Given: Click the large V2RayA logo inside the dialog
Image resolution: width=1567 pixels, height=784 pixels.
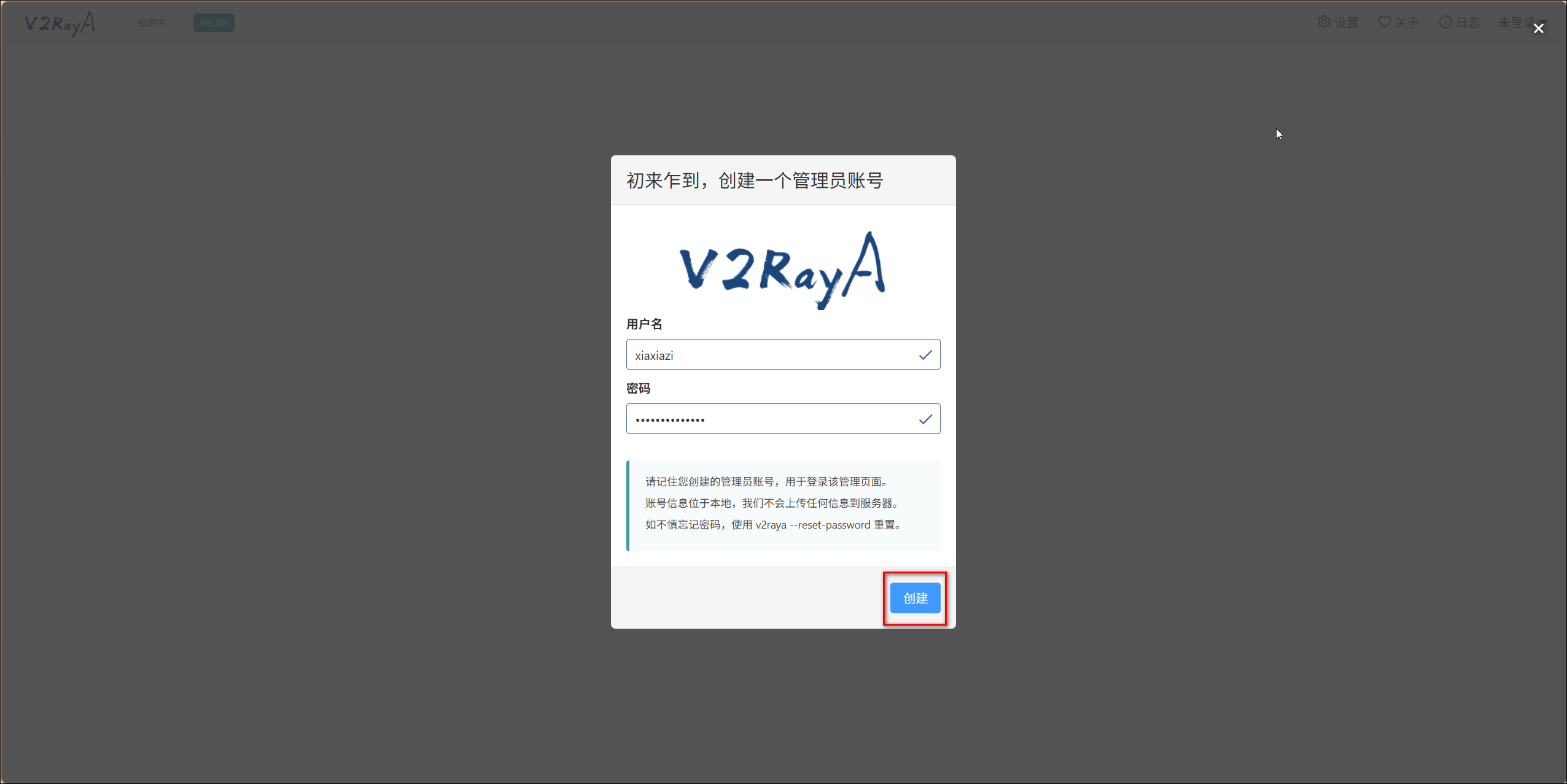Looking at the screenshot, I should pyautogui.click(x=782, y=270).
